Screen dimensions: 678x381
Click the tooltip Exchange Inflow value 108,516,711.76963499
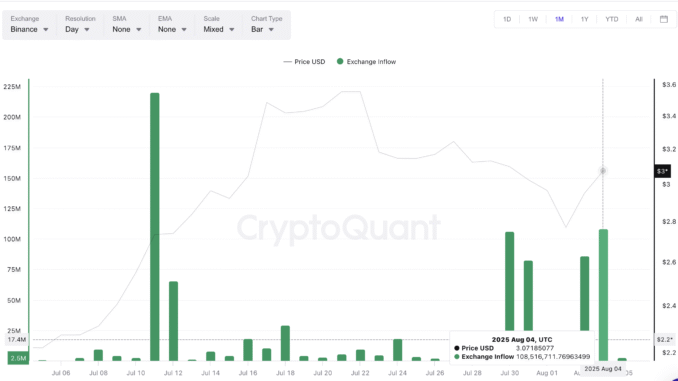click(x=553, y=357)
